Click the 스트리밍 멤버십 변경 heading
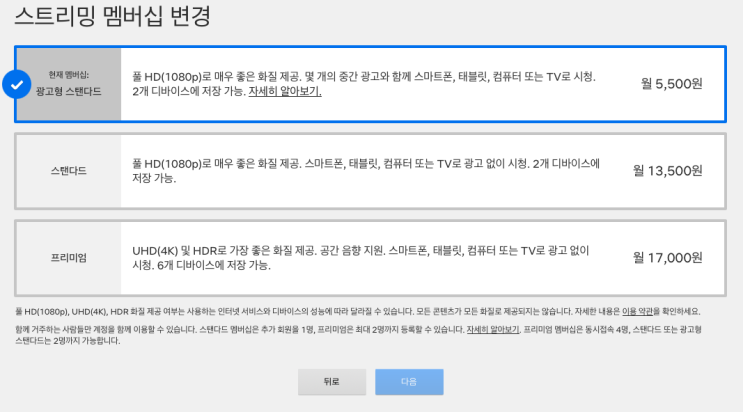 tap(112, 16)
